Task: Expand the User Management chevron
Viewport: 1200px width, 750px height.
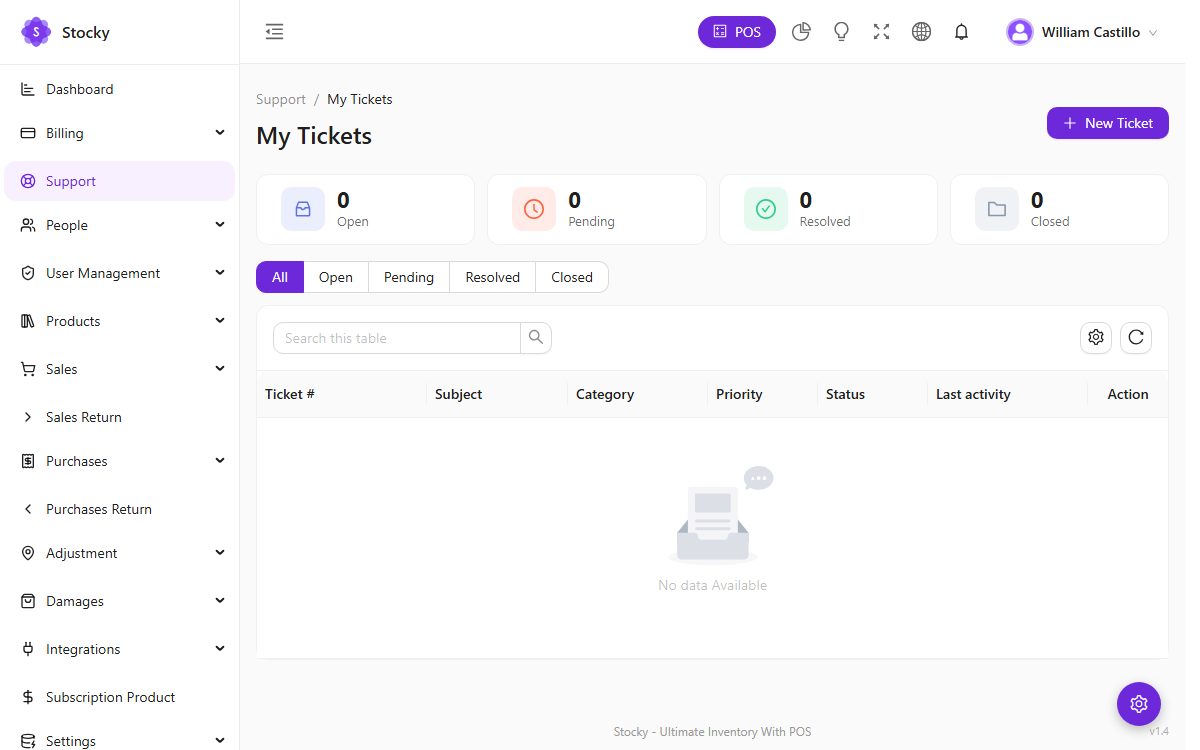Action: click(220, 272)
